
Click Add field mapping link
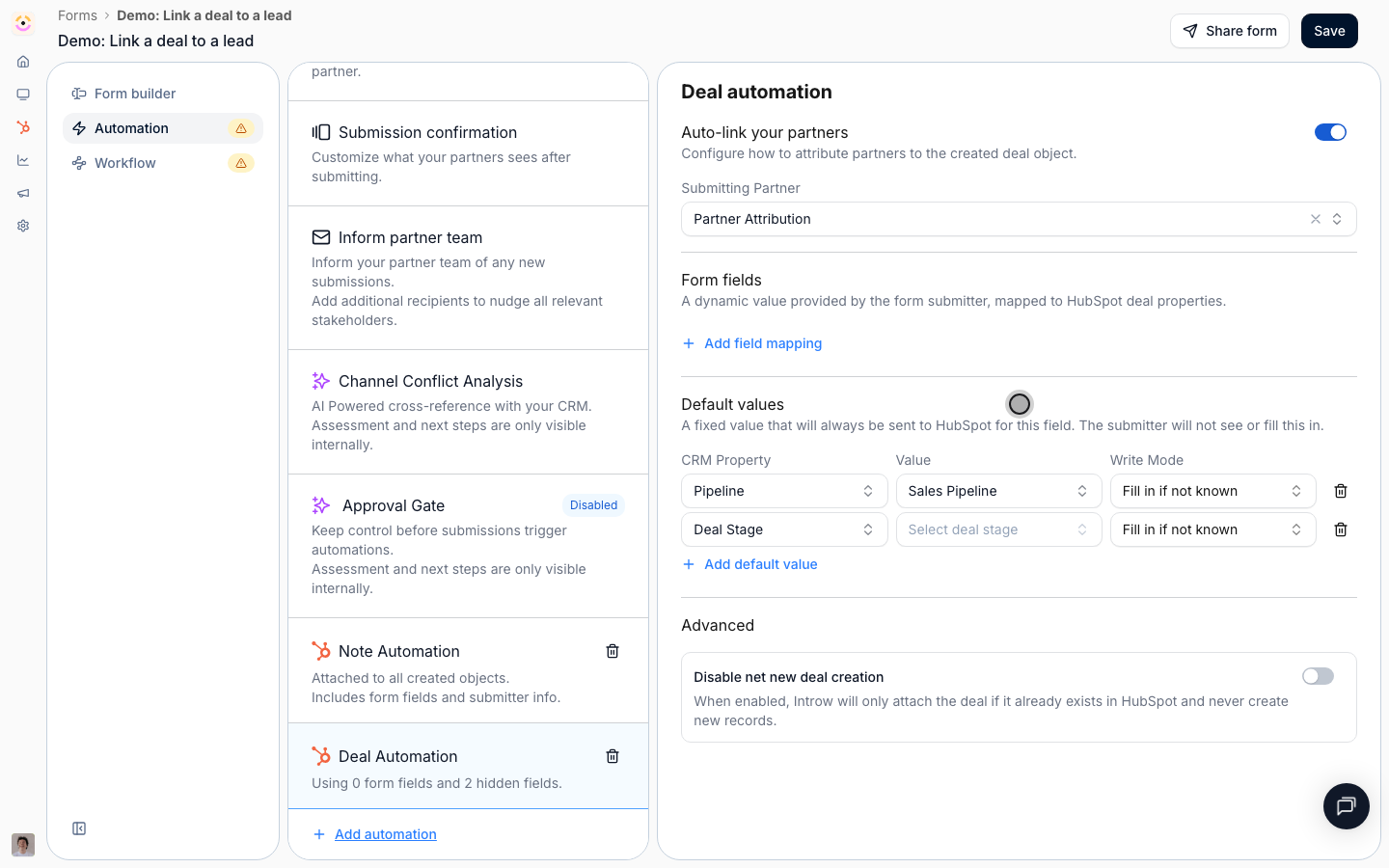pyautogui.click(x=763, y=343)
